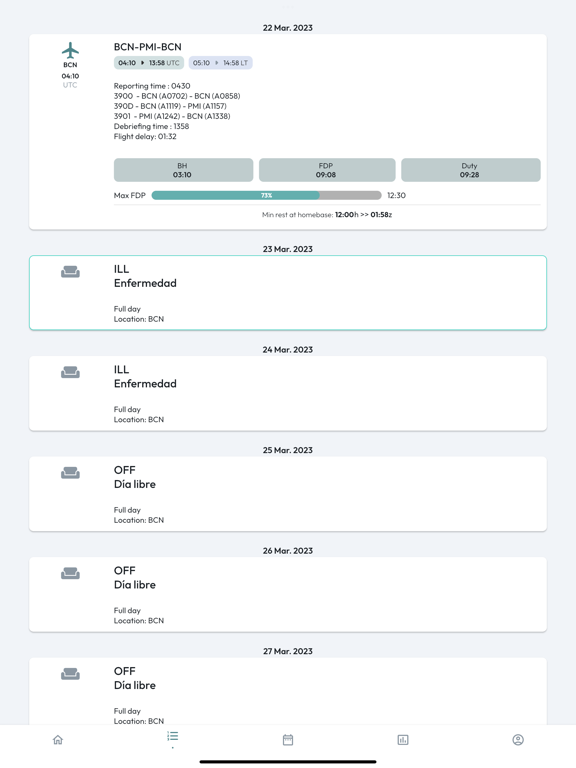Open the 23 Mar ILL Enfermedad card
Image resolution: width=576 pixels, height=768 pixels.
tap(288, 293)
